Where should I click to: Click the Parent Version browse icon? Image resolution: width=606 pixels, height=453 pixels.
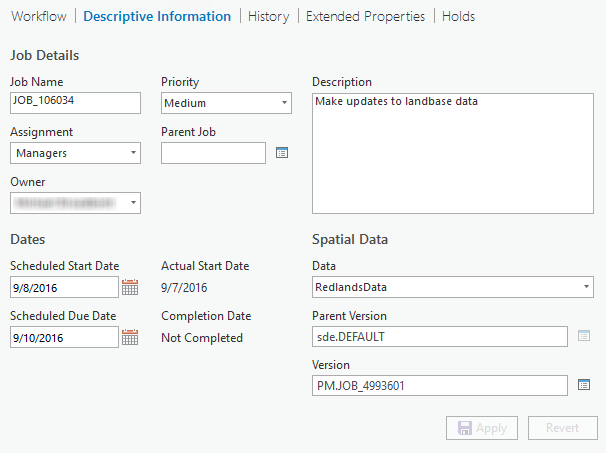click(585, 337)
